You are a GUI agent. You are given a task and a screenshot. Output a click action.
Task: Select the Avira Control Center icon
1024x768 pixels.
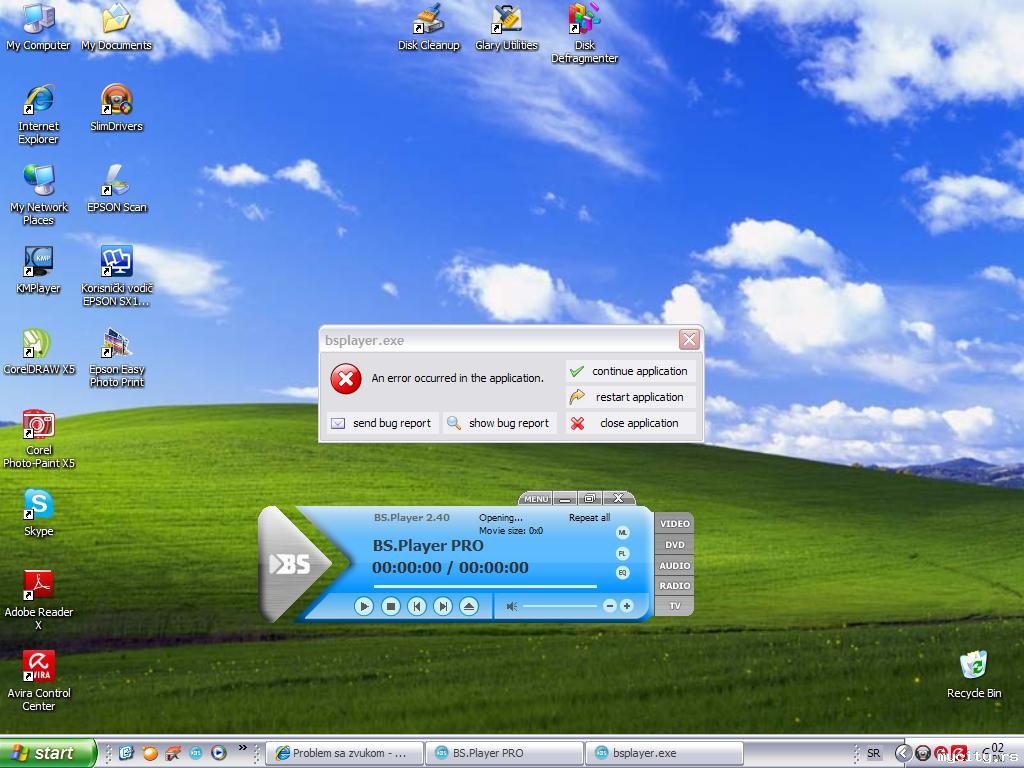click(39, 682)
